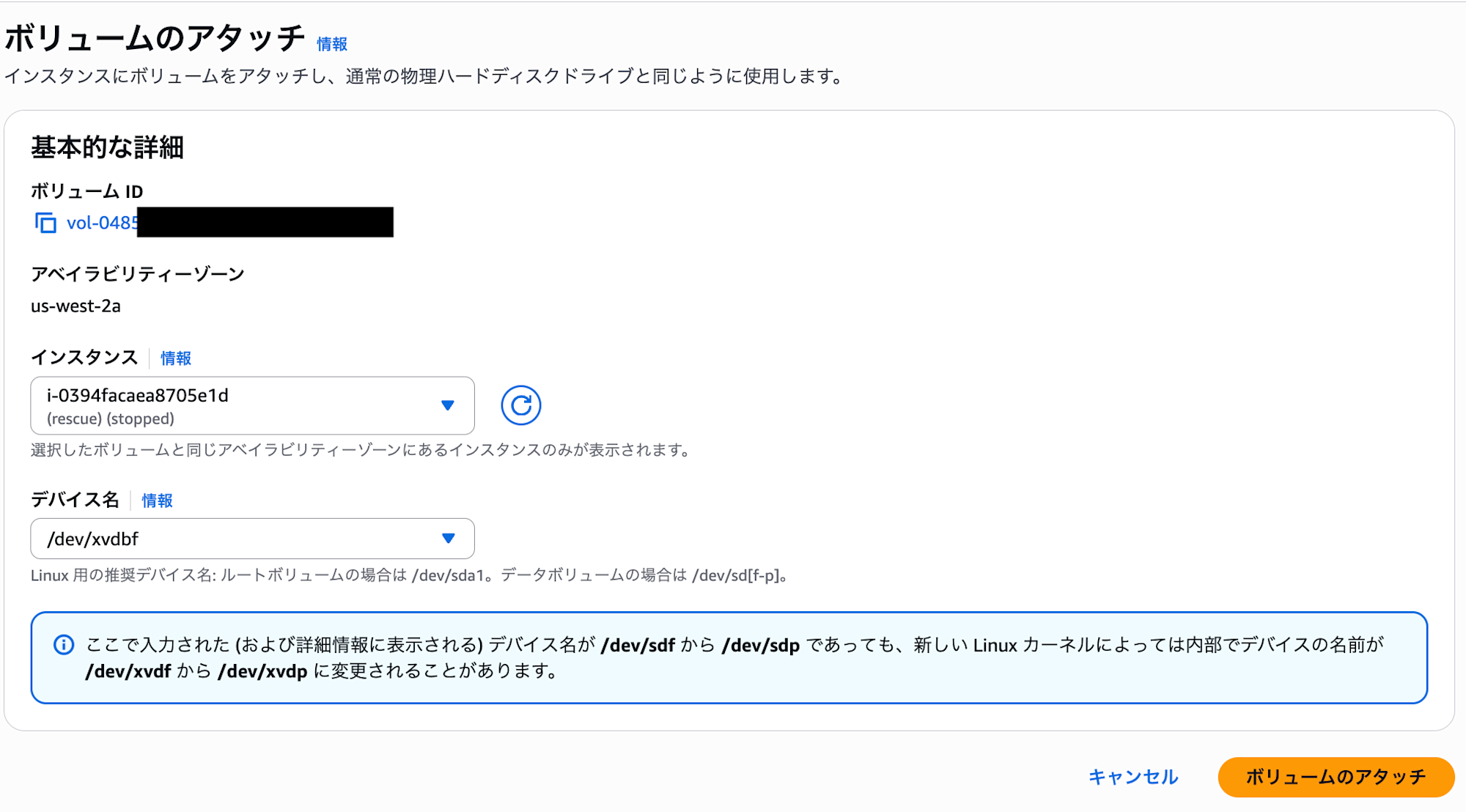Click the vol-0485 volume ID link
Screen dimensions: 1466x812
click(x=102, y=223)
